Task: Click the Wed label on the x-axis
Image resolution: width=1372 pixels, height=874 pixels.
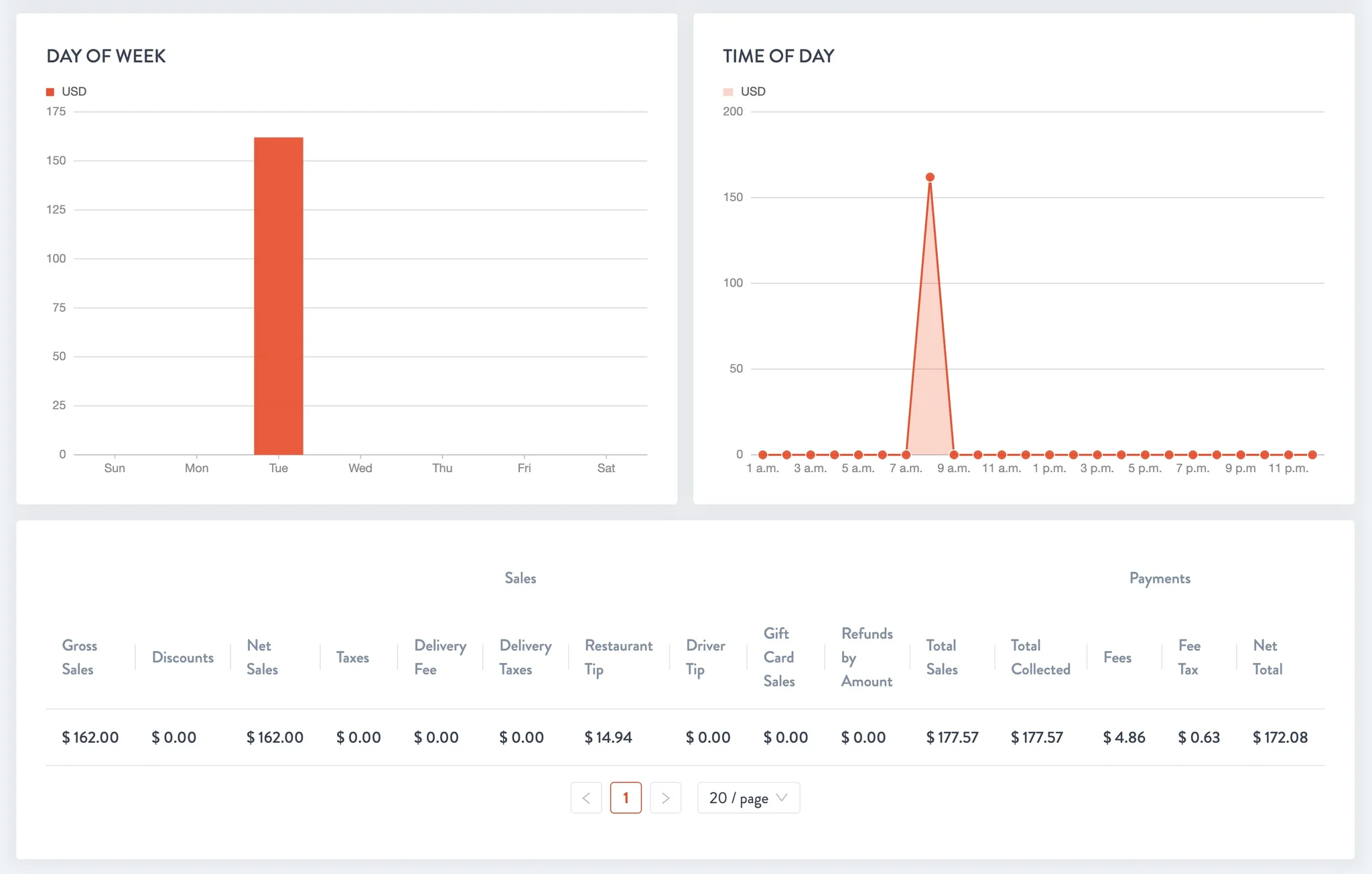Action: (360, 468)
